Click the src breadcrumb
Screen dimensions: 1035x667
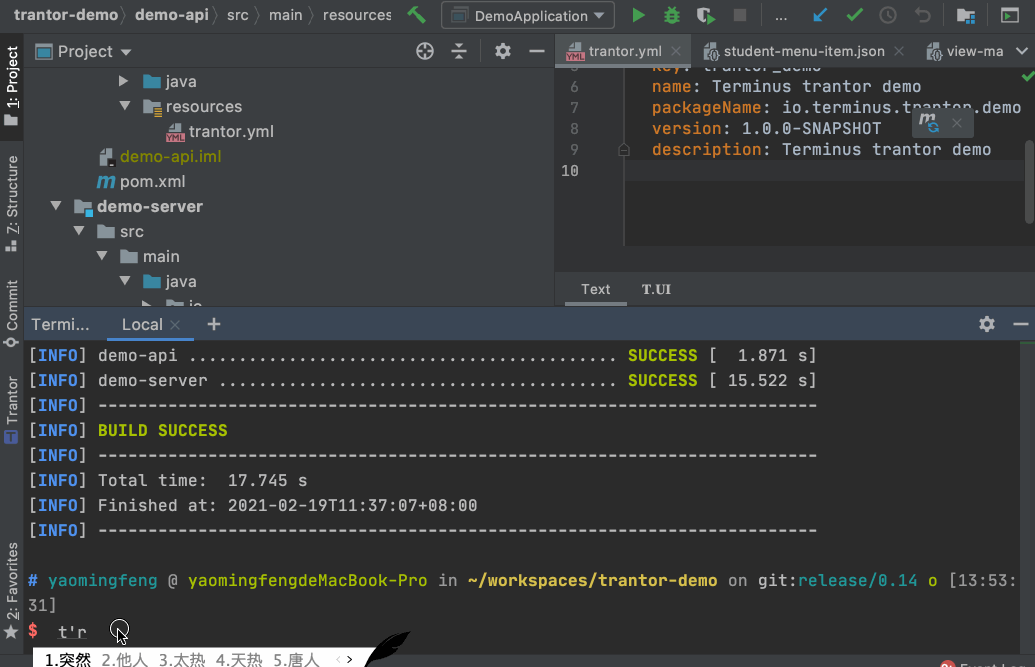click(238, 15)
